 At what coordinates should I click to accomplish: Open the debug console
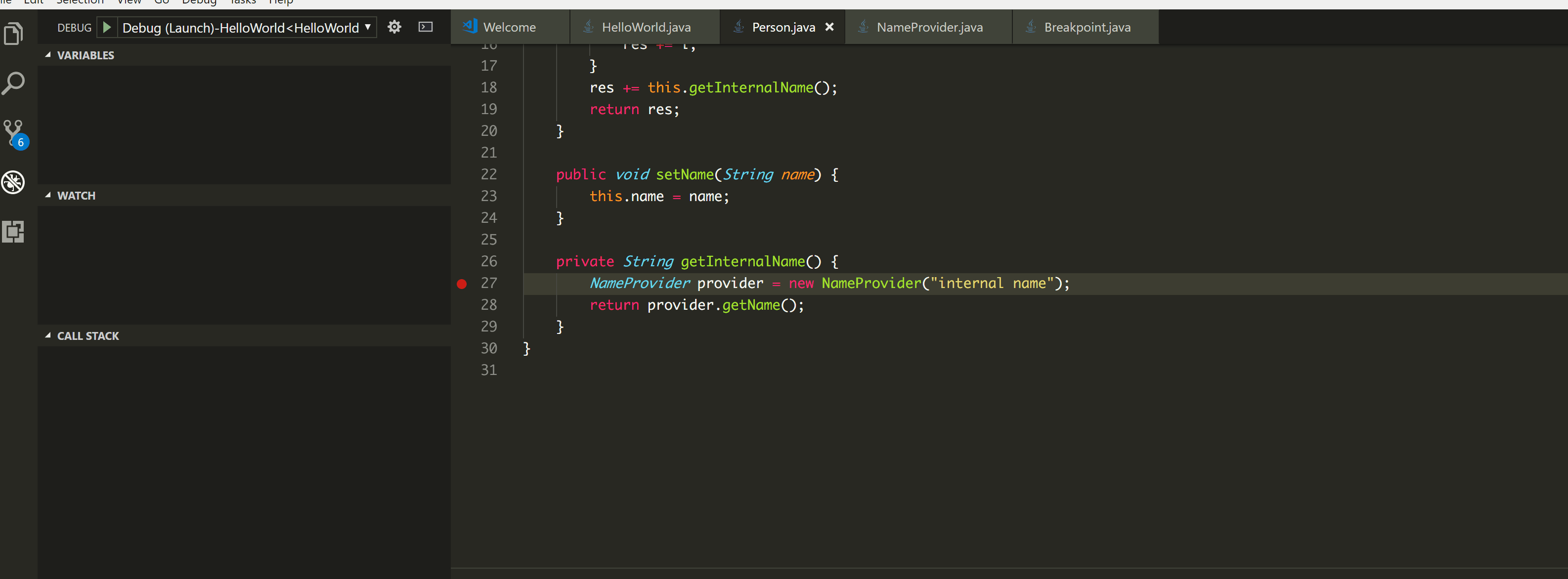point(425,27)
